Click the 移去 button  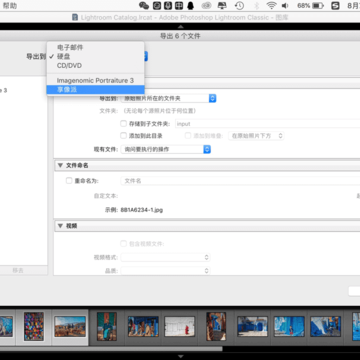[18, 270]
